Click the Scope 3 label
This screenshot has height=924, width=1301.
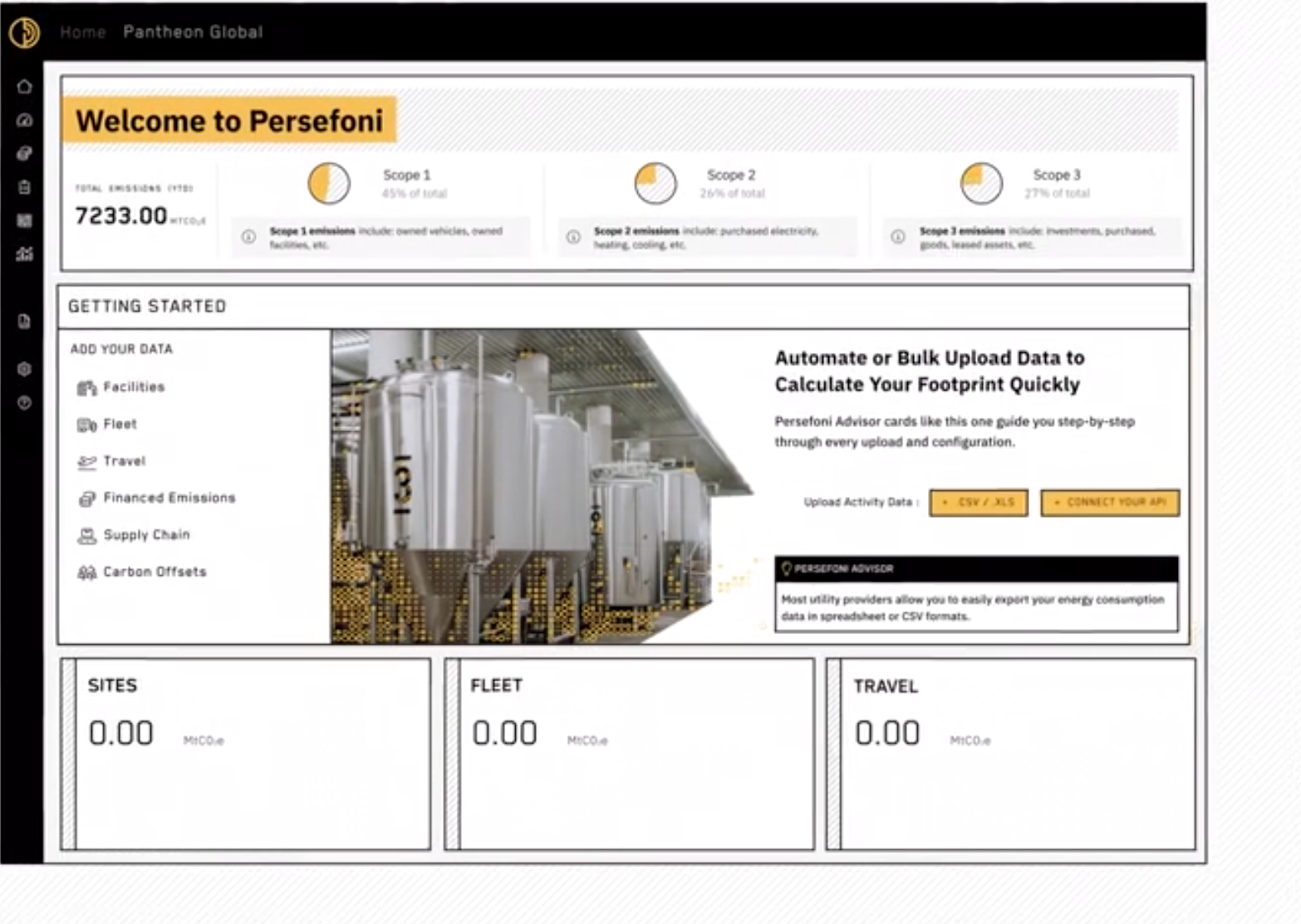[1057, 175]
